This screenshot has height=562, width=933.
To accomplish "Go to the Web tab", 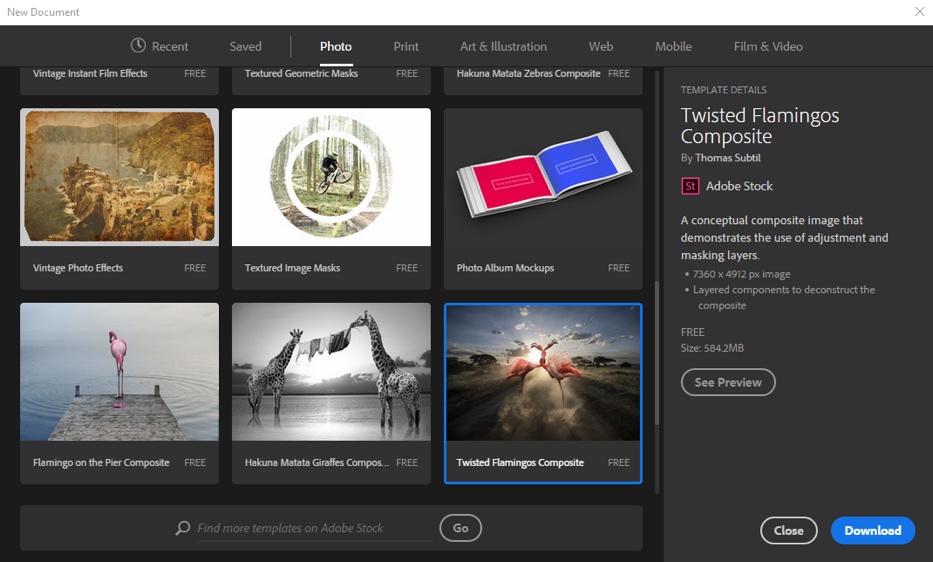I will pos(600,46).
